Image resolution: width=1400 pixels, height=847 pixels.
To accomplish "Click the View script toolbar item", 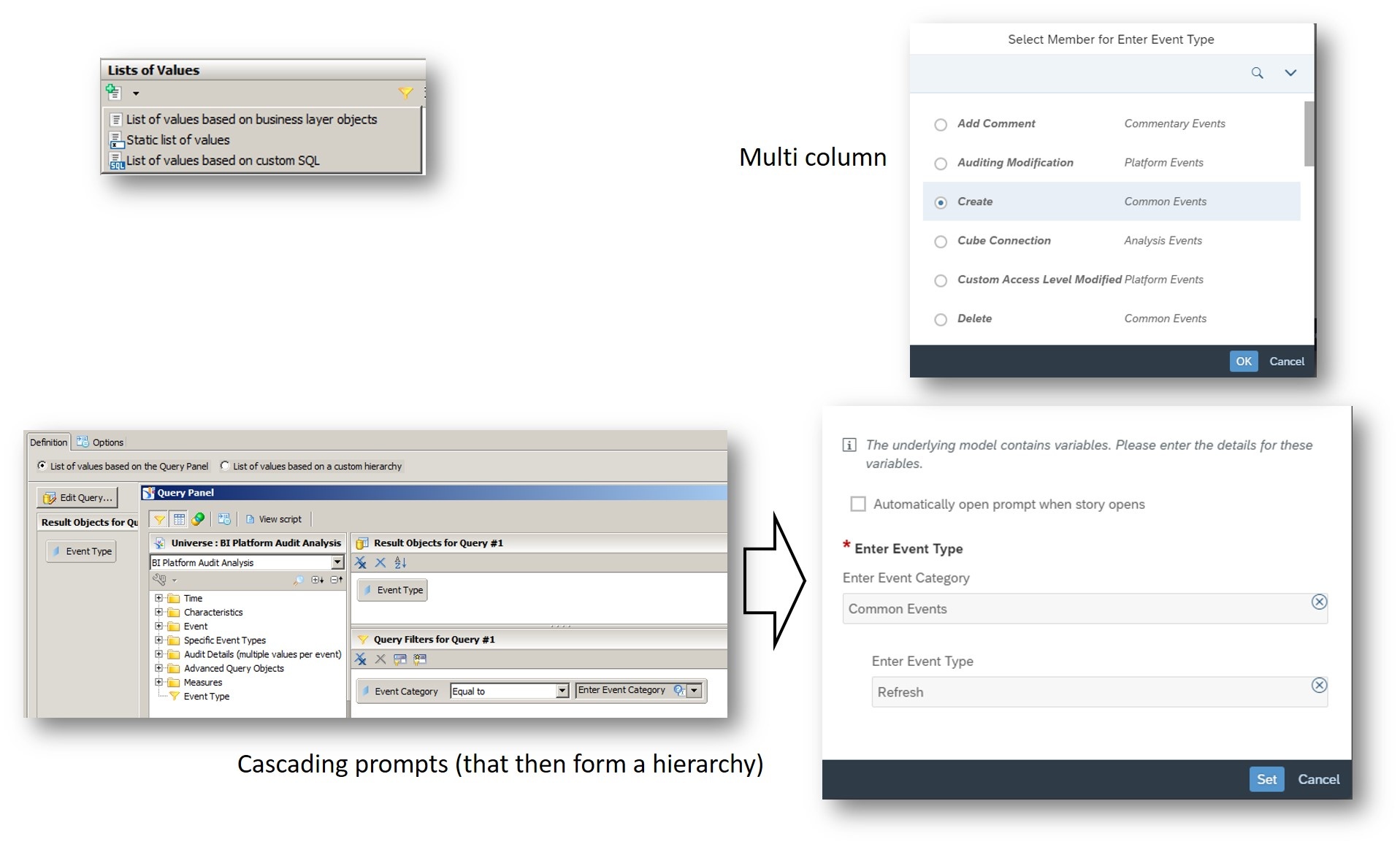I will point(274,519).
